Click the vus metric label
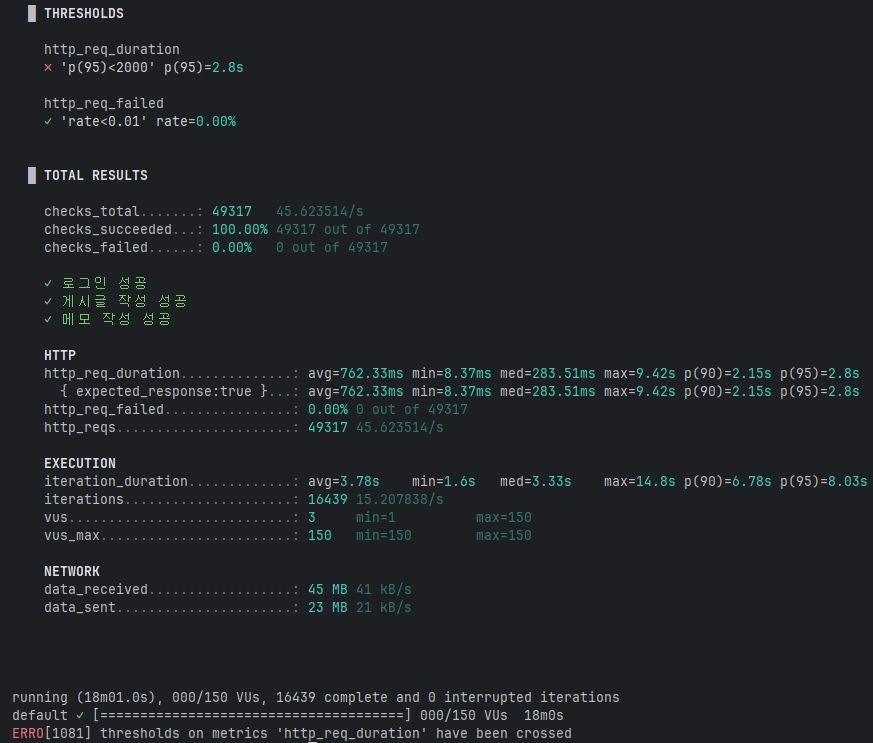The width and height of the screenshot is (873, 743). pos(56,517)
